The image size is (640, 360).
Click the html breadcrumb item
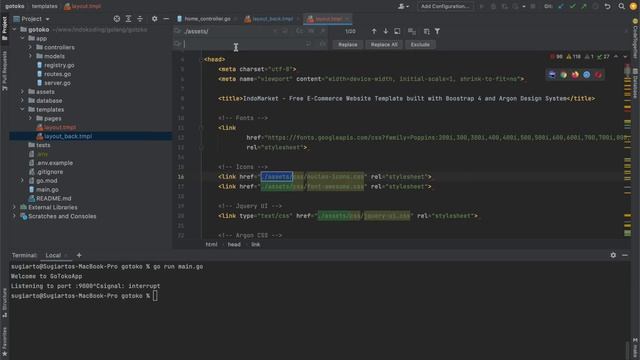coord(211,244)
